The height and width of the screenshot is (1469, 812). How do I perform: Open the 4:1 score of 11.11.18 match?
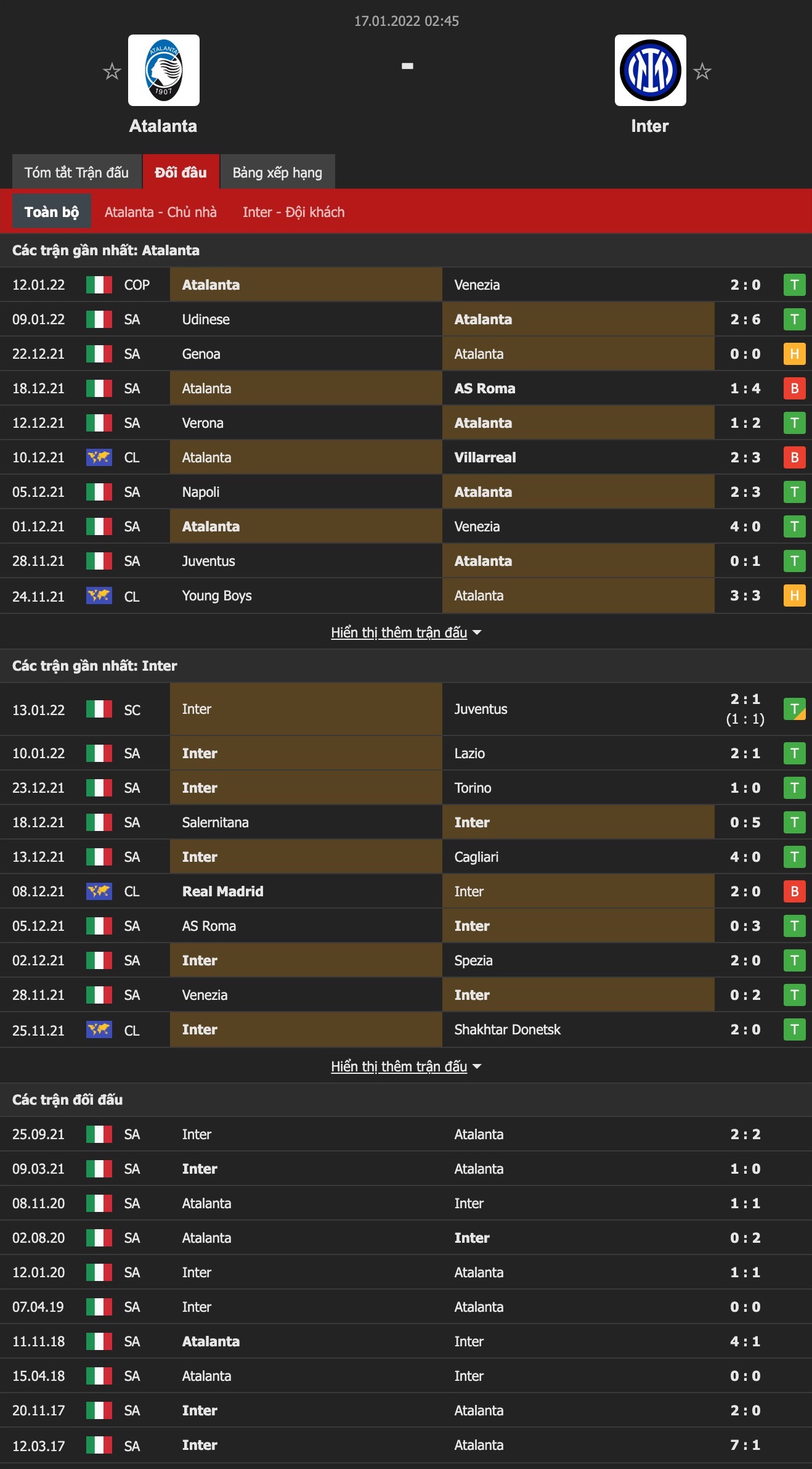pos(745,1341)
